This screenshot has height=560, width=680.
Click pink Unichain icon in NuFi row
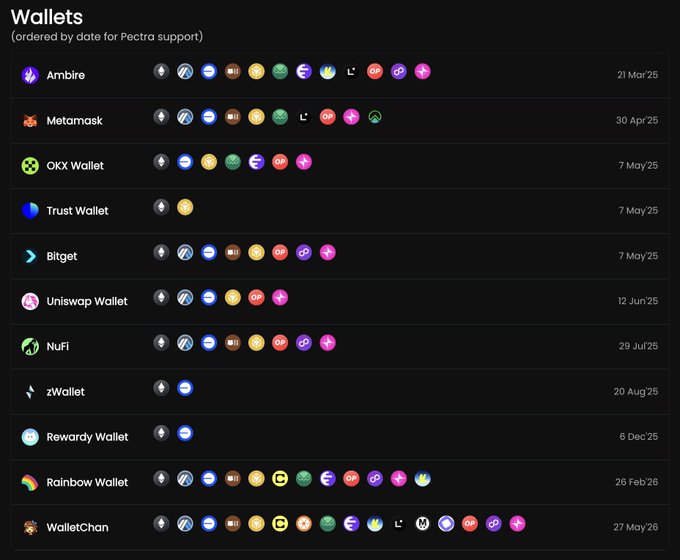pyautogui.click(x=327, y=343)
